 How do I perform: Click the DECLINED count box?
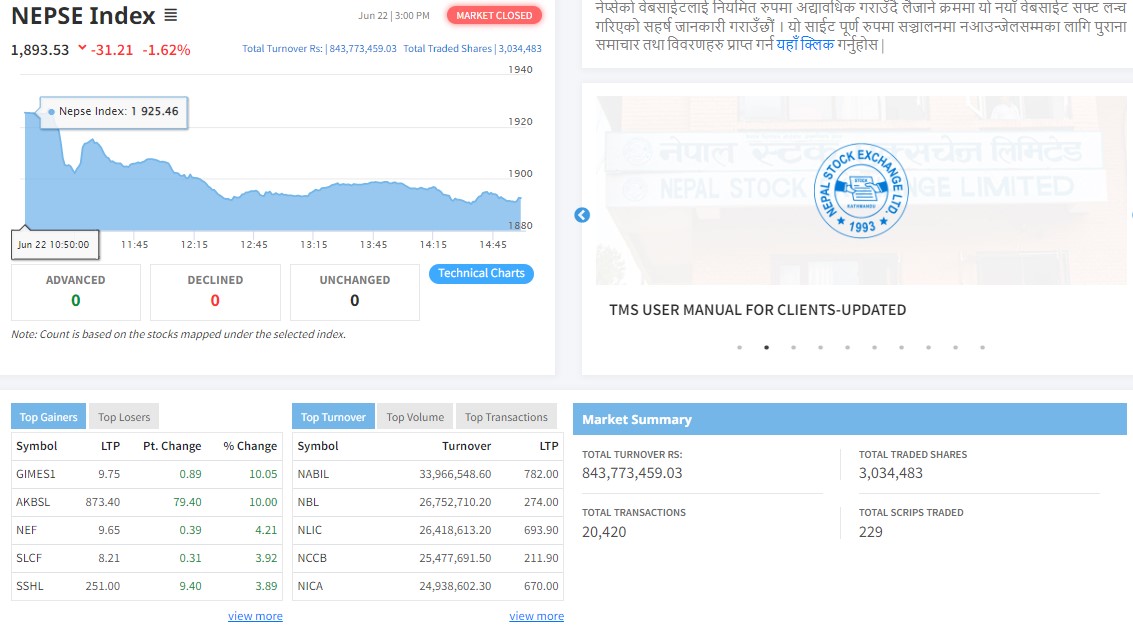[x=215, y=292]
